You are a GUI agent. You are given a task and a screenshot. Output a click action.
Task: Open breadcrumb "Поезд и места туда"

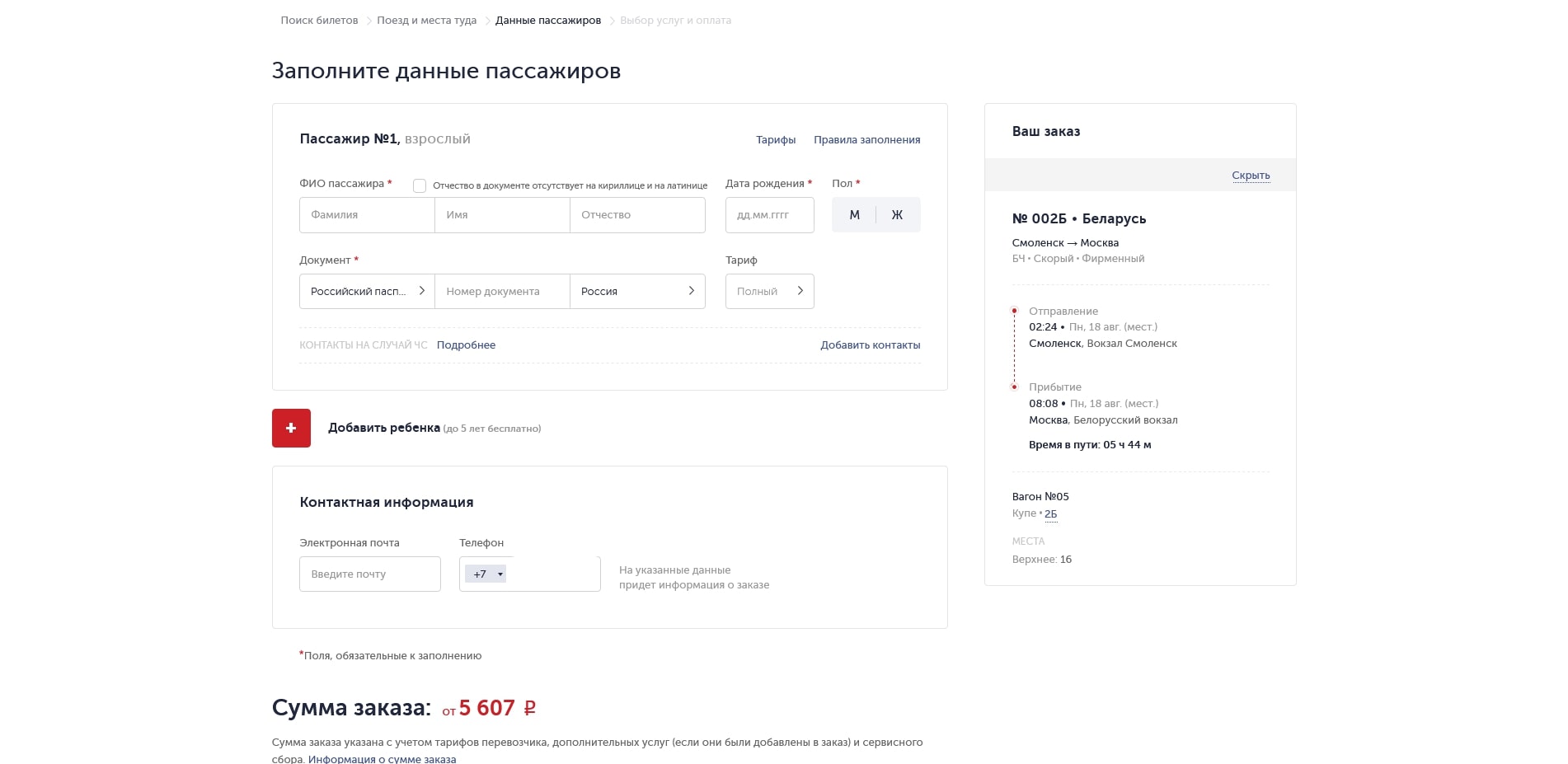[426, 20]
